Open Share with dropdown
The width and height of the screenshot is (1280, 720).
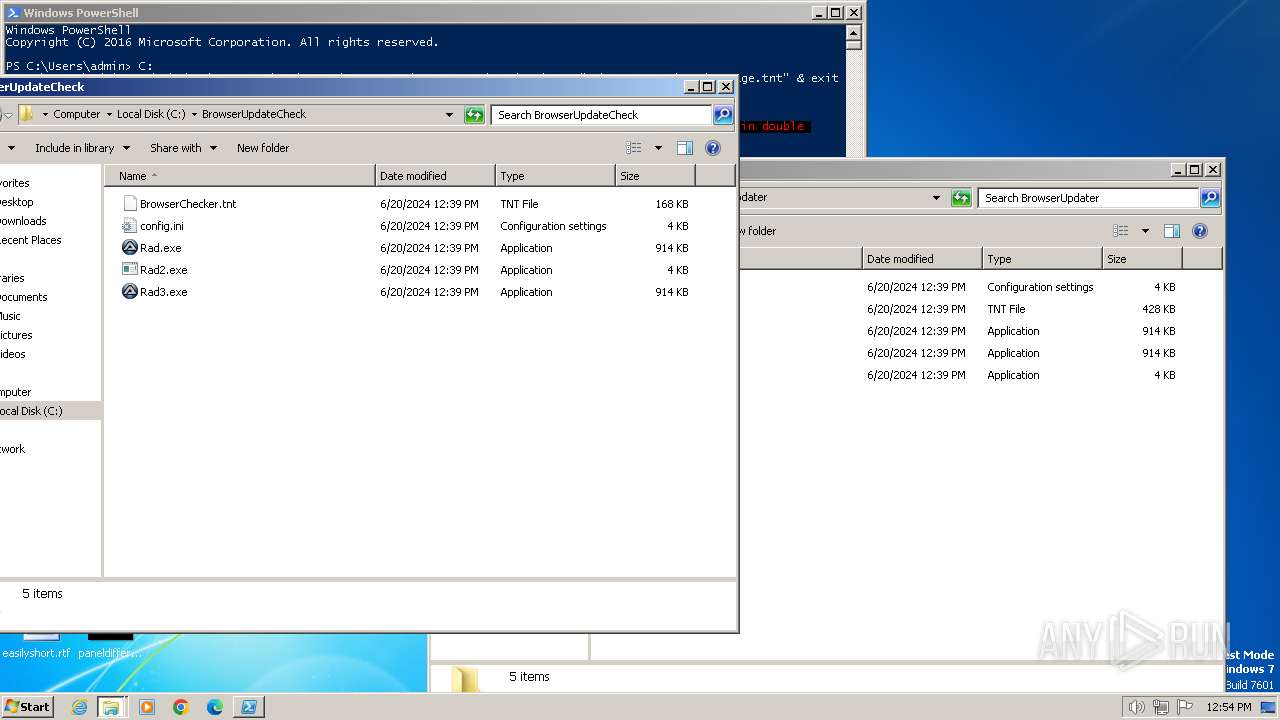click(x=183, y=148)
